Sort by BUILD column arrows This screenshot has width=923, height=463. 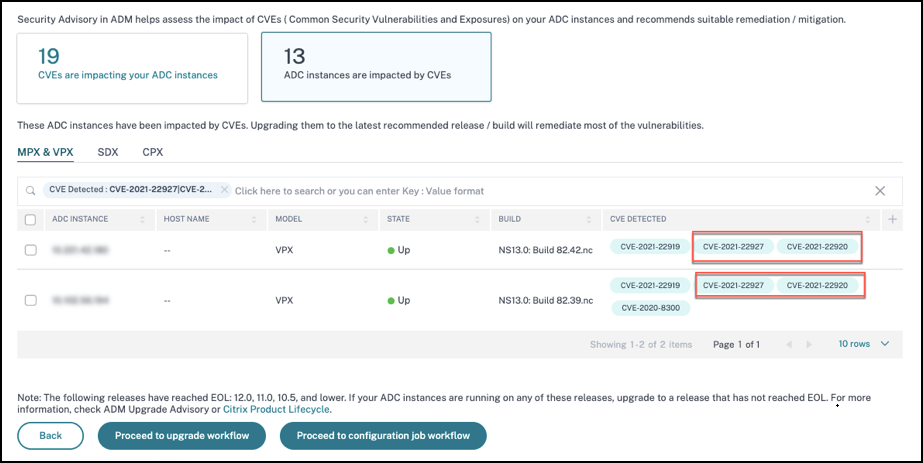(x=589, y=219)
